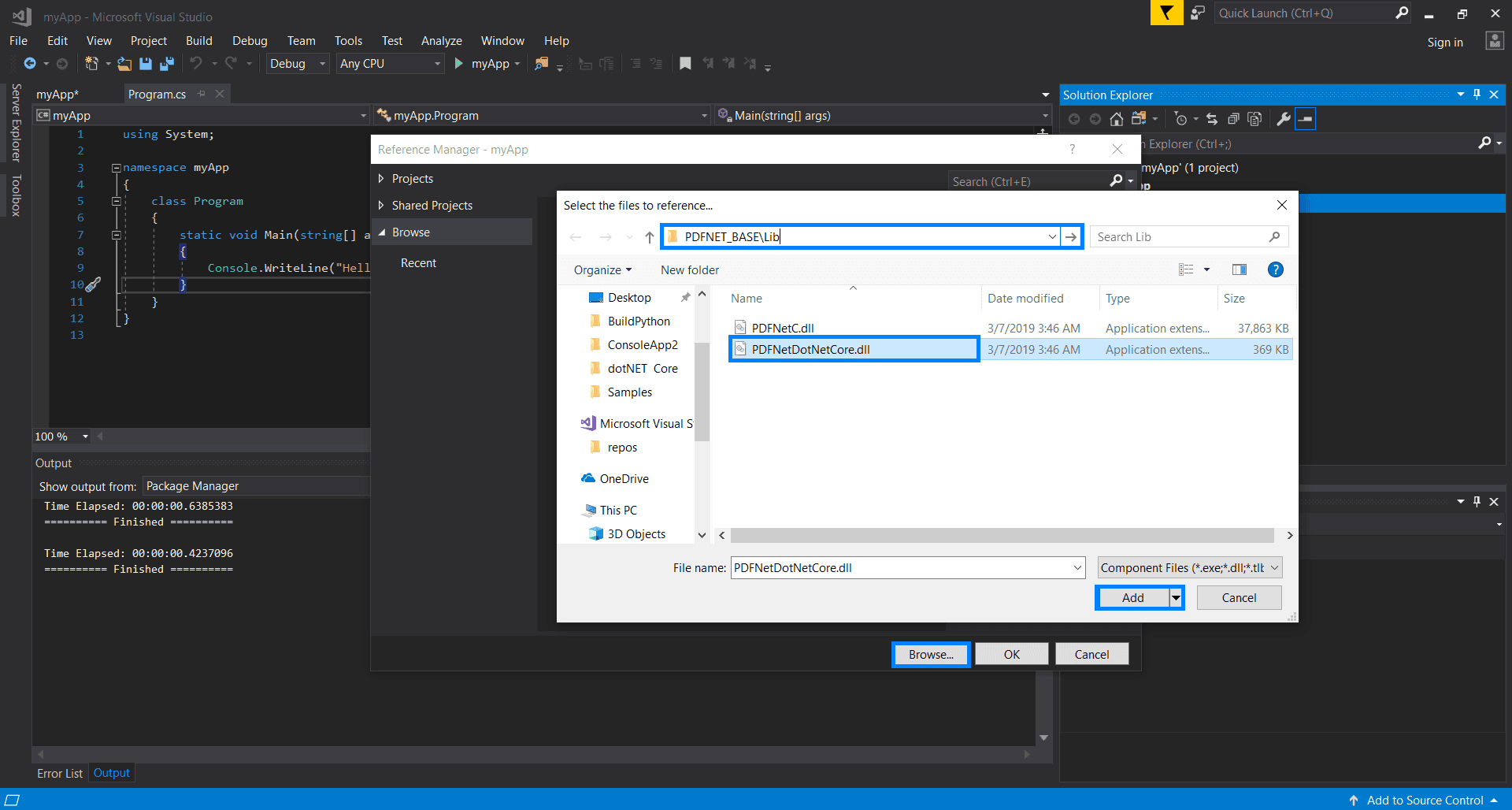Open the Component Files type filter dropdown

[1189, 568]
